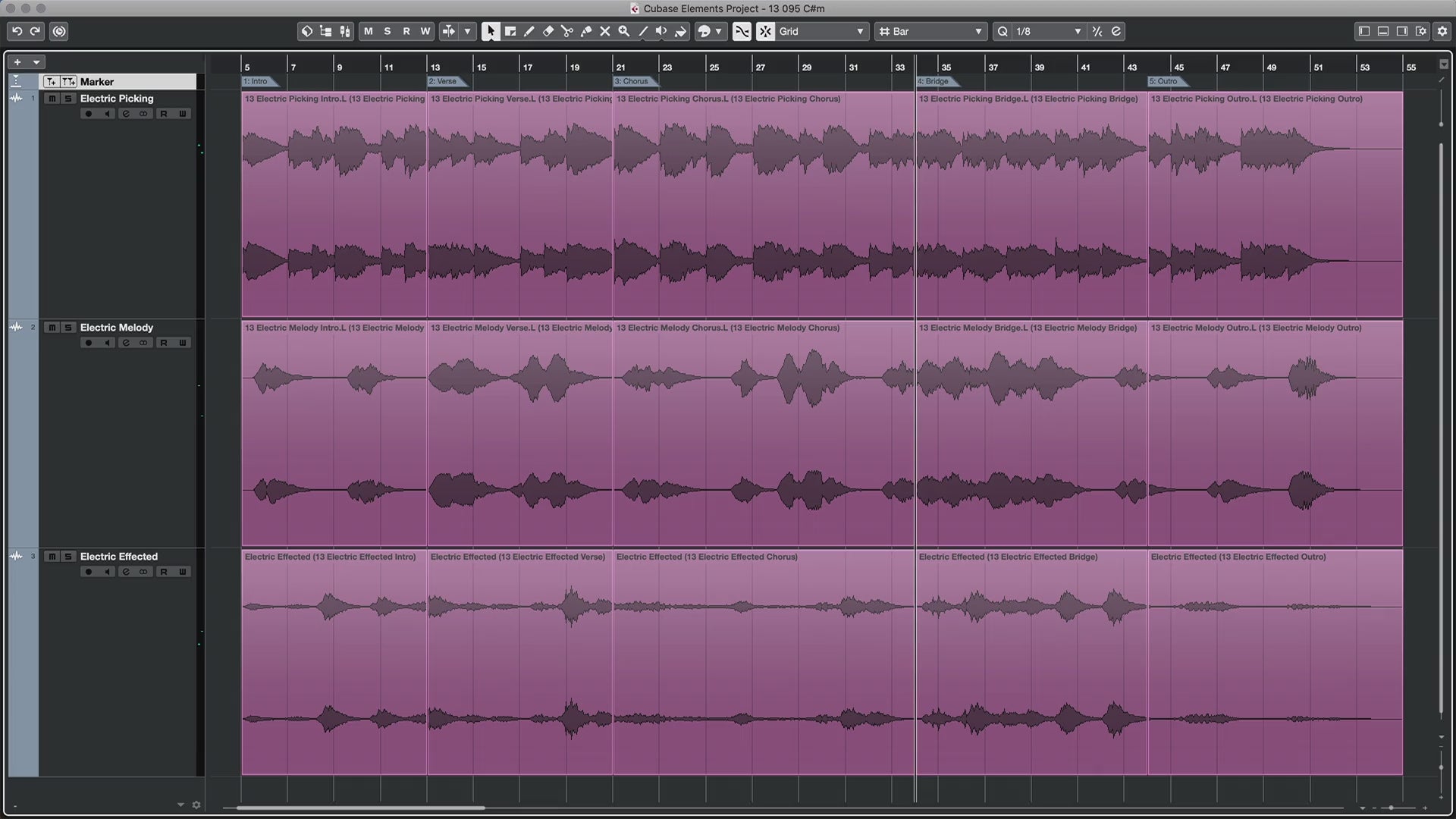Toggle Snap on/off button
Image resolution: width=1456 pixels, height=819 pixels.
click(765, 31)
